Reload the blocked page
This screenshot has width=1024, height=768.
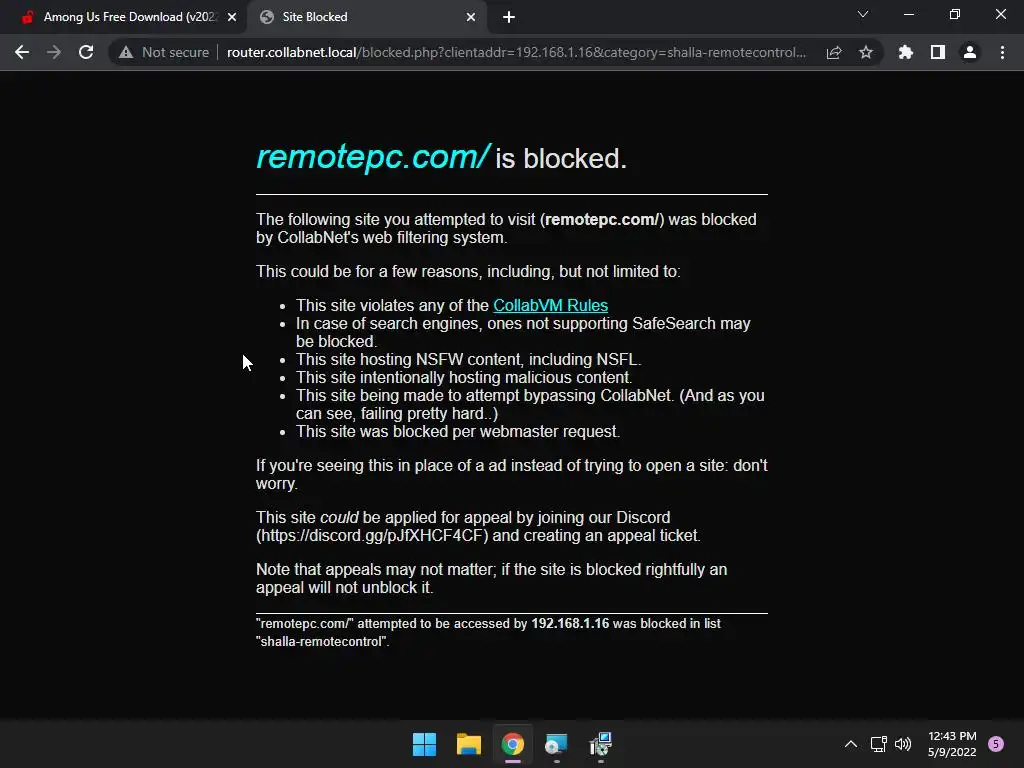[x=86, y=52]
